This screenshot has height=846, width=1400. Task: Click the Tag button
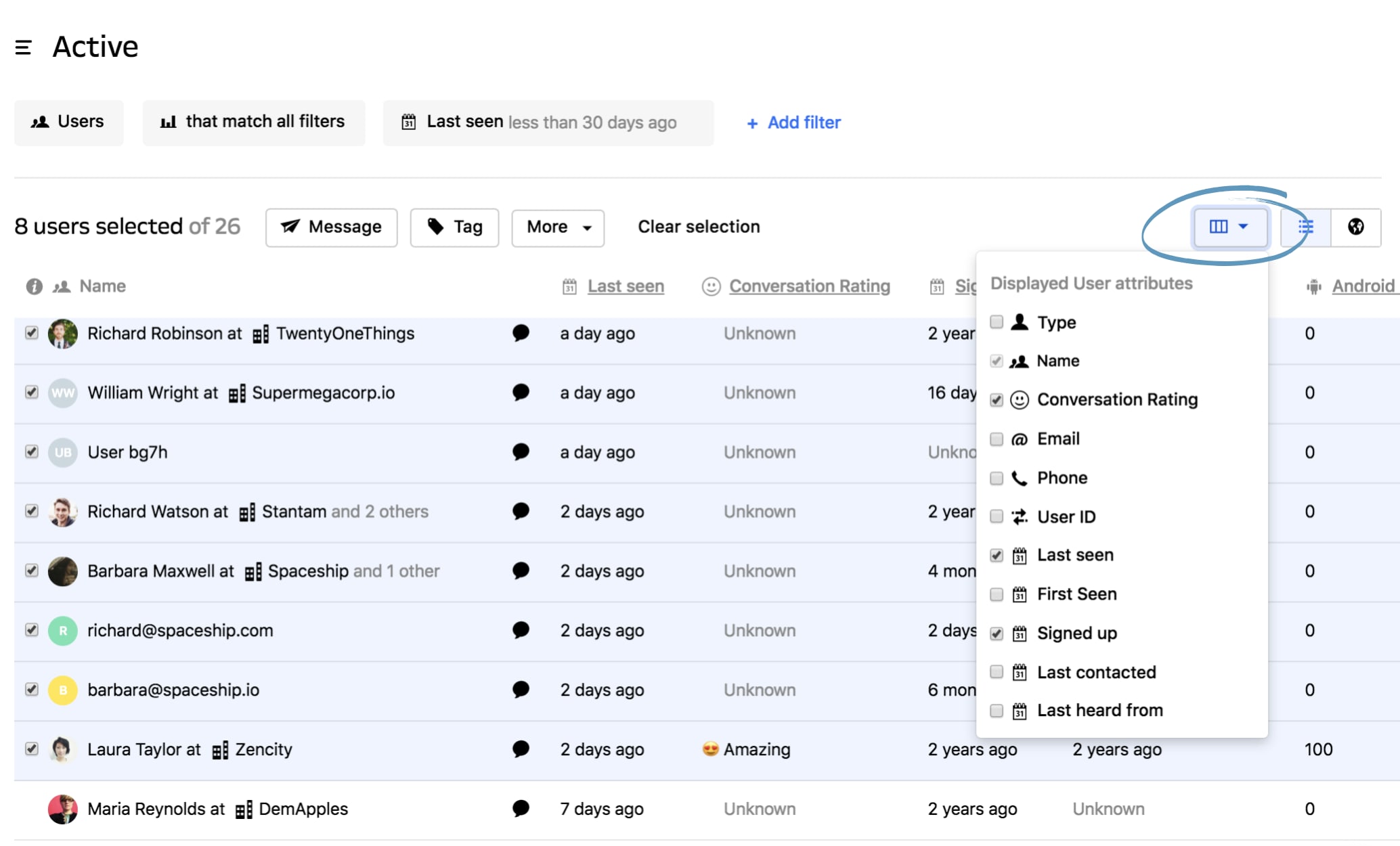(x=455, y=227)
